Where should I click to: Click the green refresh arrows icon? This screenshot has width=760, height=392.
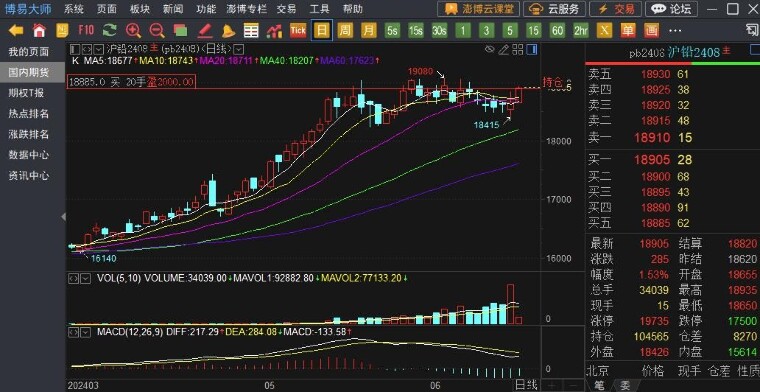(110, 31)
